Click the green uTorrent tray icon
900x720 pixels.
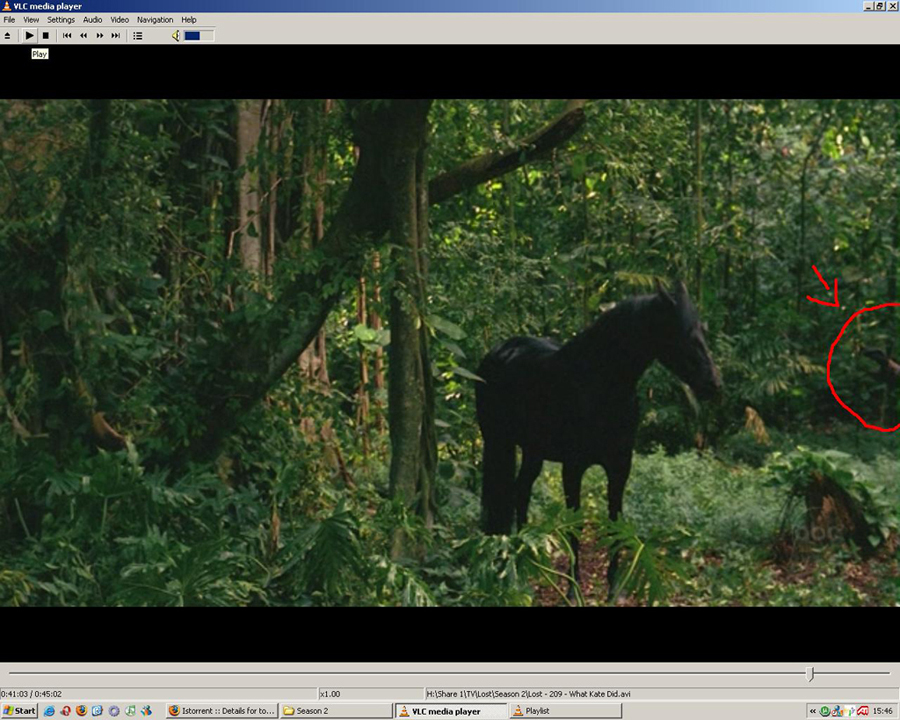(x=825, y=711)
